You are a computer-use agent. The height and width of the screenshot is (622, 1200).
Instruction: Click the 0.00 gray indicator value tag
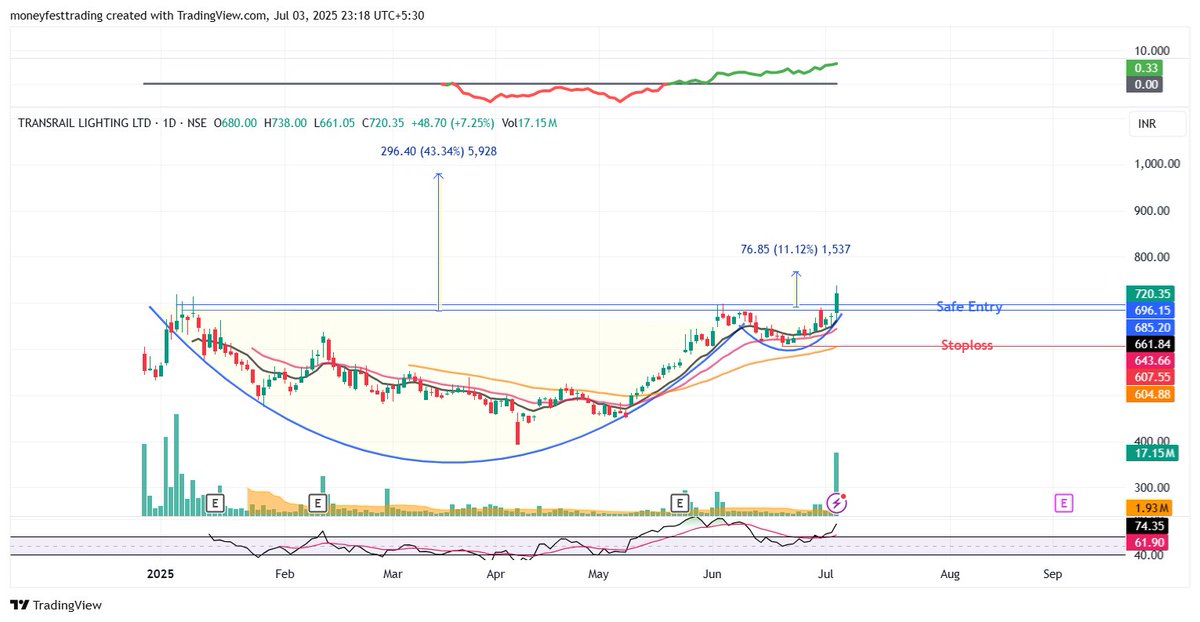(1146, 85)
